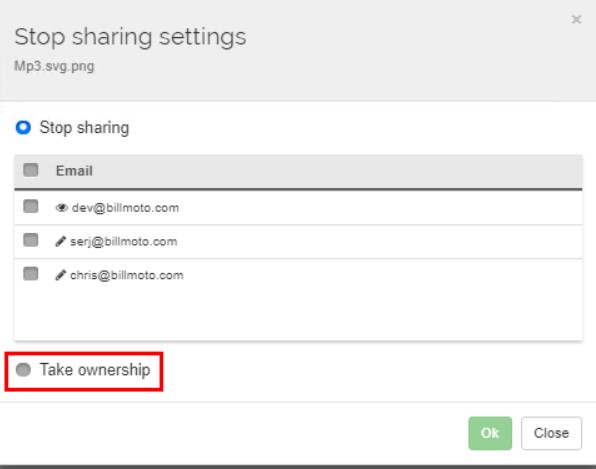Click the Close button
This screenshot has height=469, width=596.
[551, 433]
